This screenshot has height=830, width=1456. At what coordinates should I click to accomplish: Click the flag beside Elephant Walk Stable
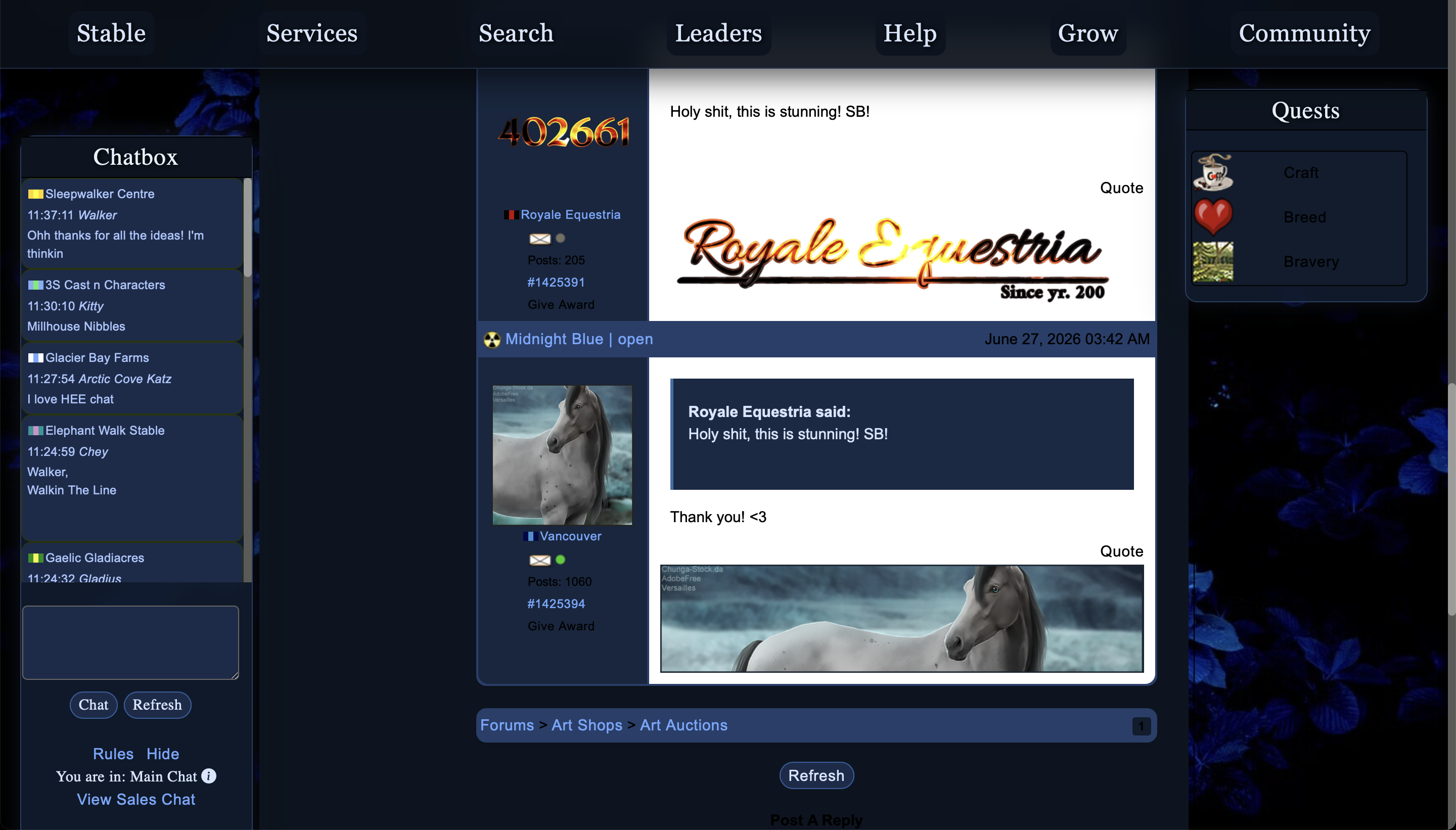coord(35,431)
